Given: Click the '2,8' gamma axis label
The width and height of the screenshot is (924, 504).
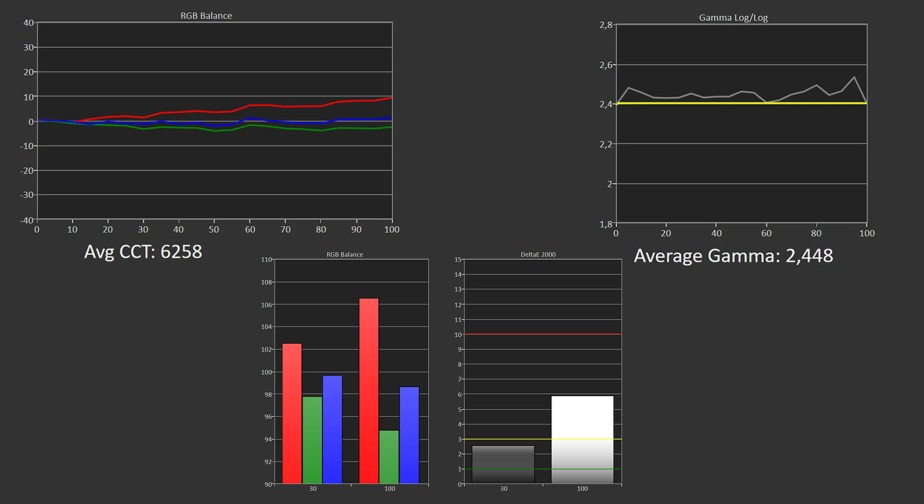Looking at the screenshot, I should pos(606,25).
